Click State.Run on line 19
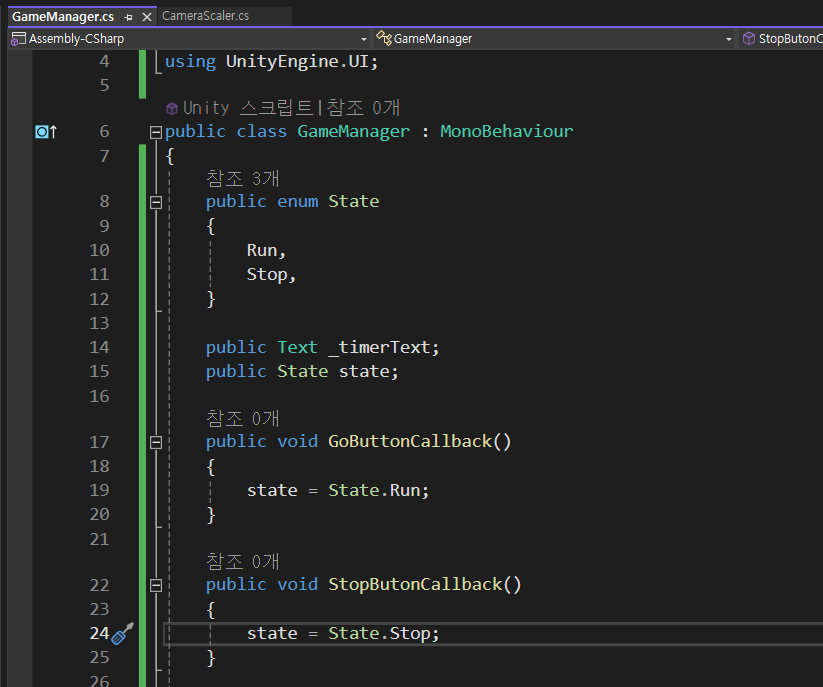823x687 pixels. click(x=374, y=490)
